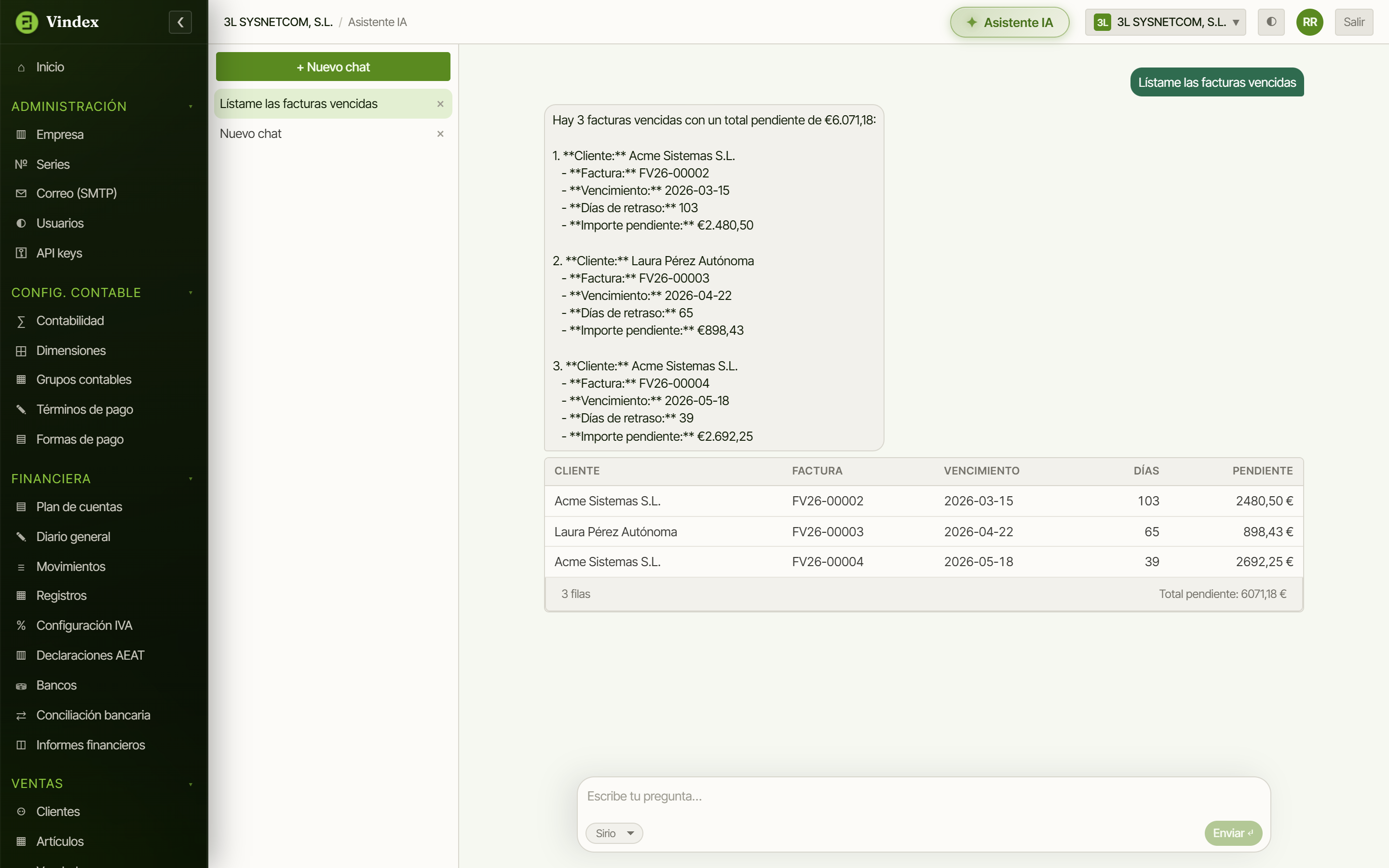Click the Dimensiones grid icon
The width and height of the screenshot is (1389, 868).
[21, 351]
